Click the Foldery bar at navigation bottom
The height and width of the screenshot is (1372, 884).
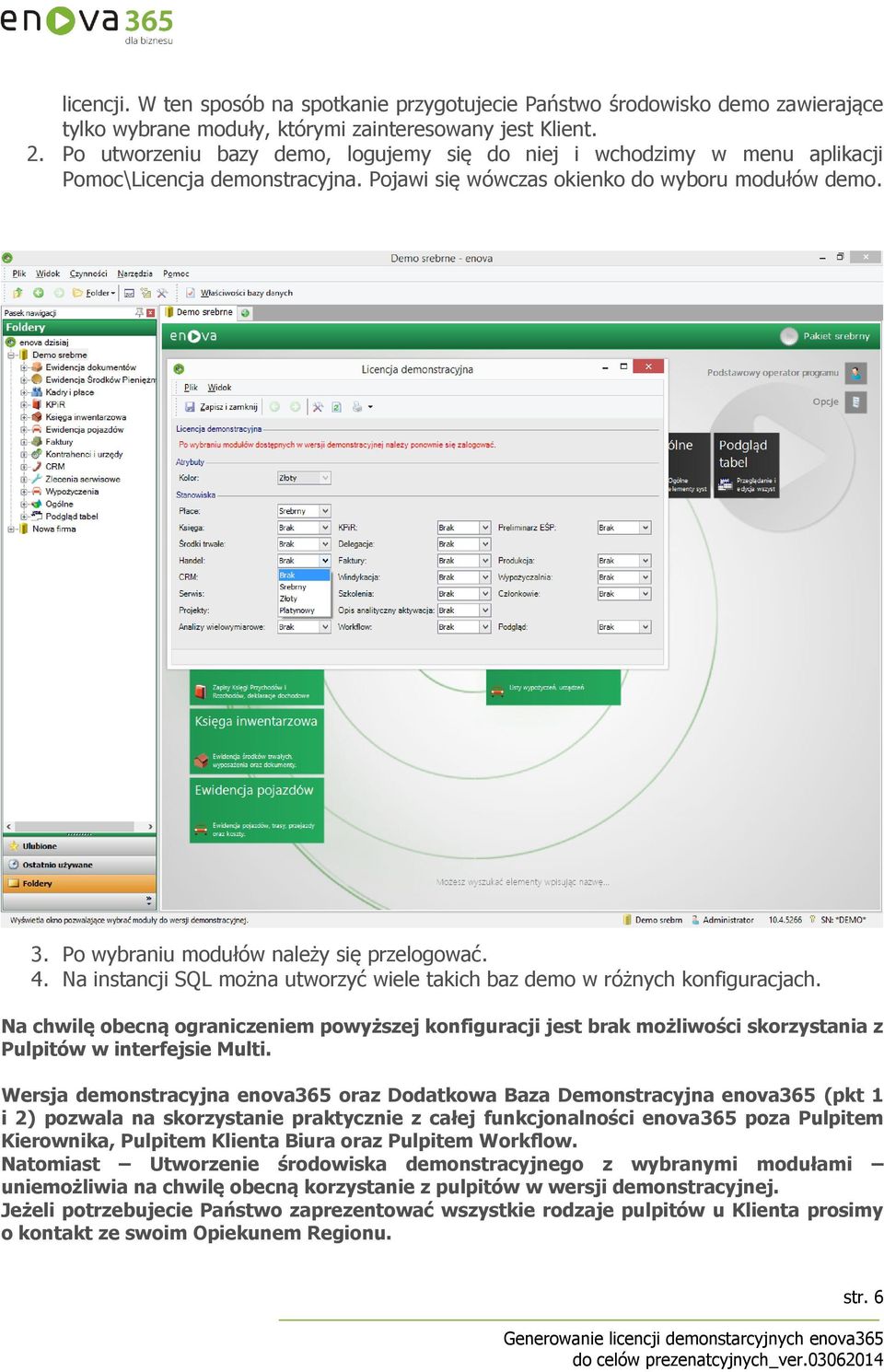[79, 883]
